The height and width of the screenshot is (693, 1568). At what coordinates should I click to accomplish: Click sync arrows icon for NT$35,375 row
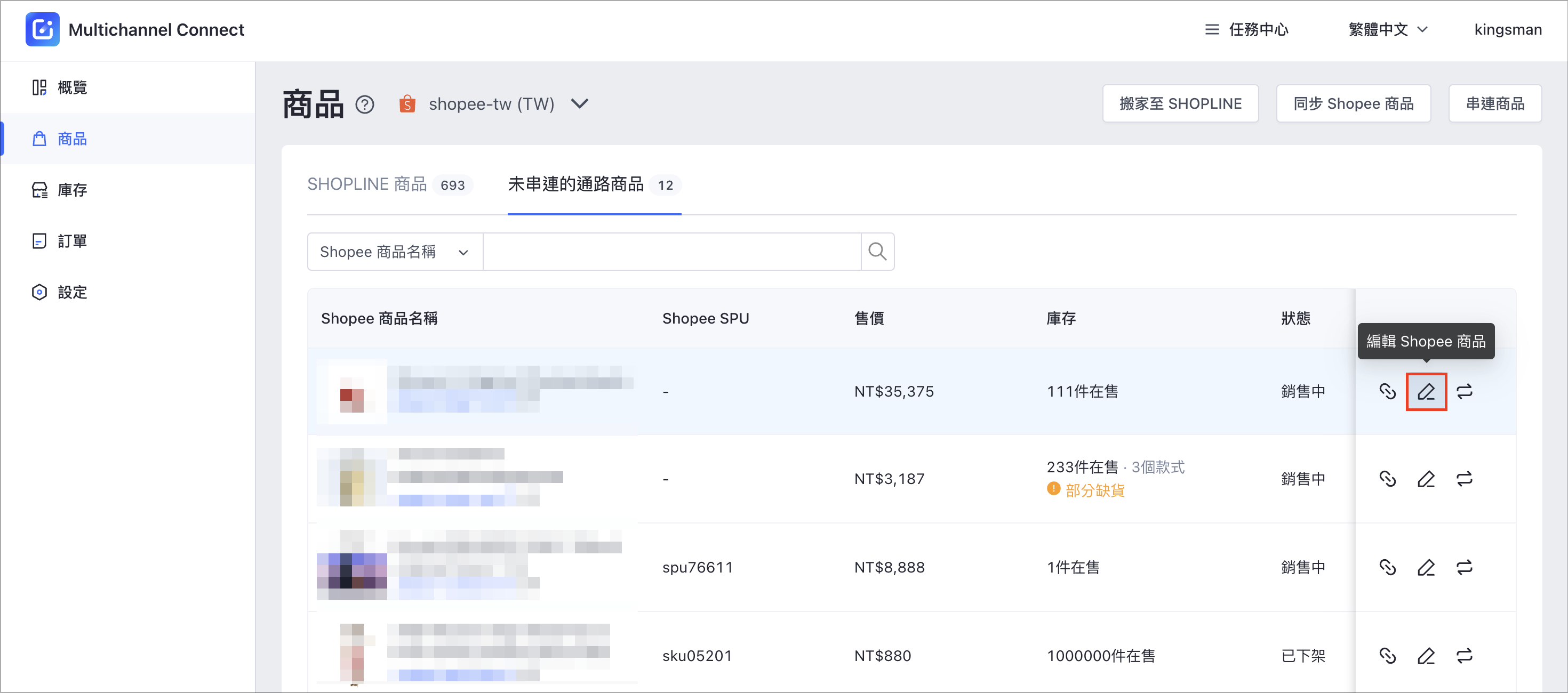1465,391
